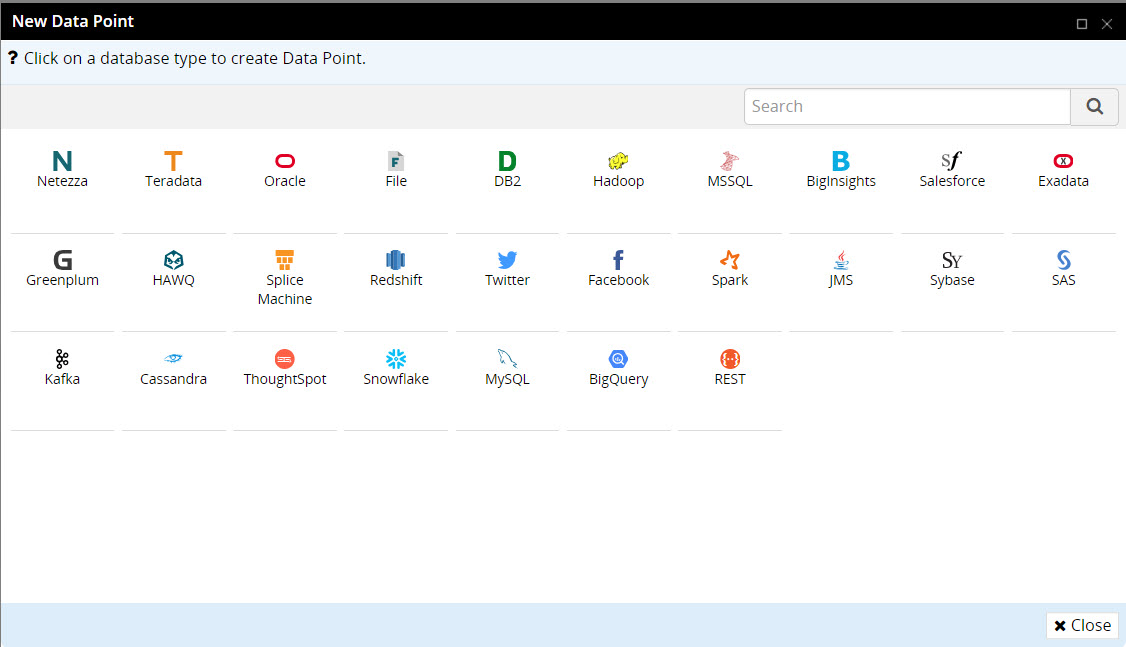Choose the REST data point icon
This screenshot has width=1126, height=647.
click(x=730, y=360)
